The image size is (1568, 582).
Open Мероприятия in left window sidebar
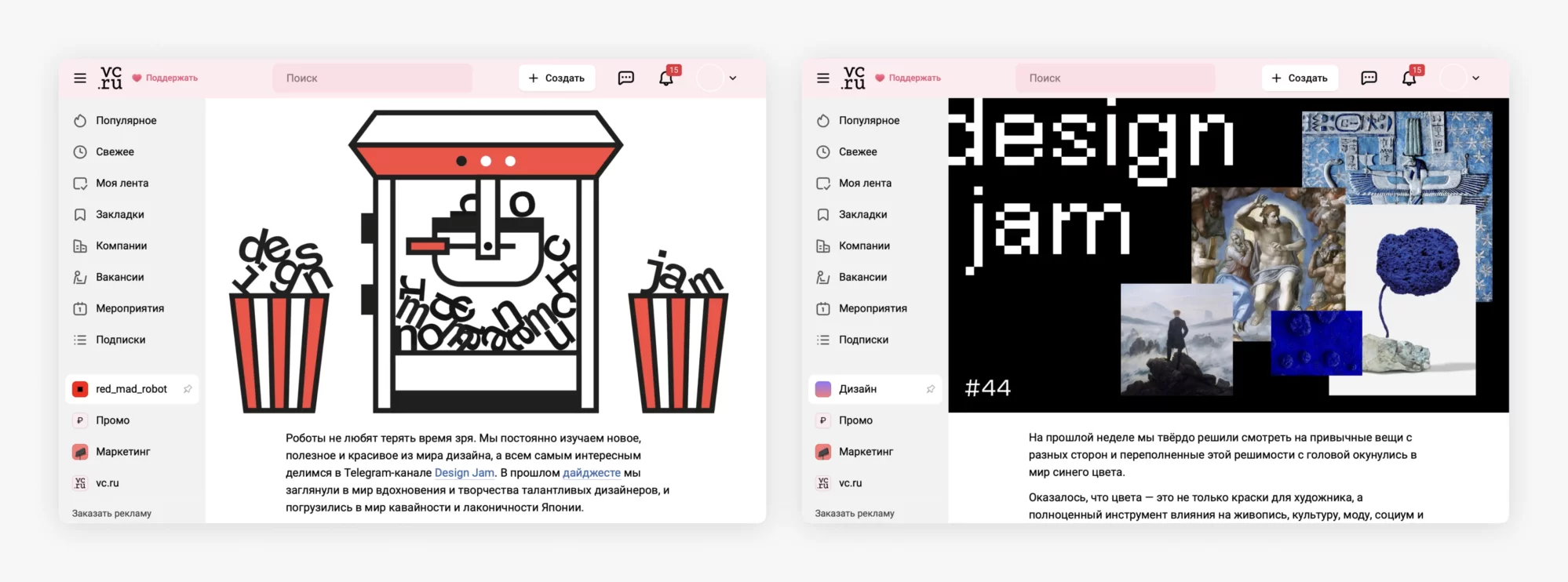(x=129, y=308)
